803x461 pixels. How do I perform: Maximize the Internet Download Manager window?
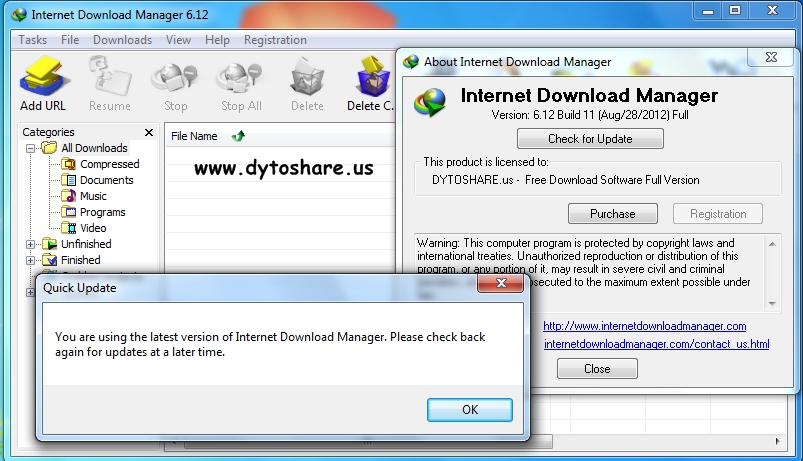[735, 11]
